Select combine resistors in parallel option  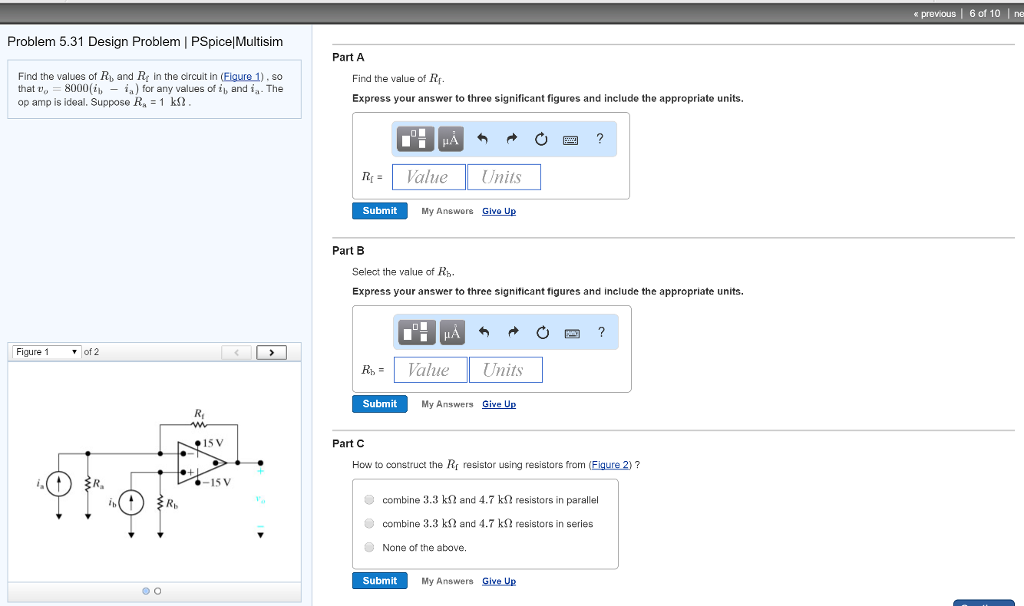pos(369,499)
